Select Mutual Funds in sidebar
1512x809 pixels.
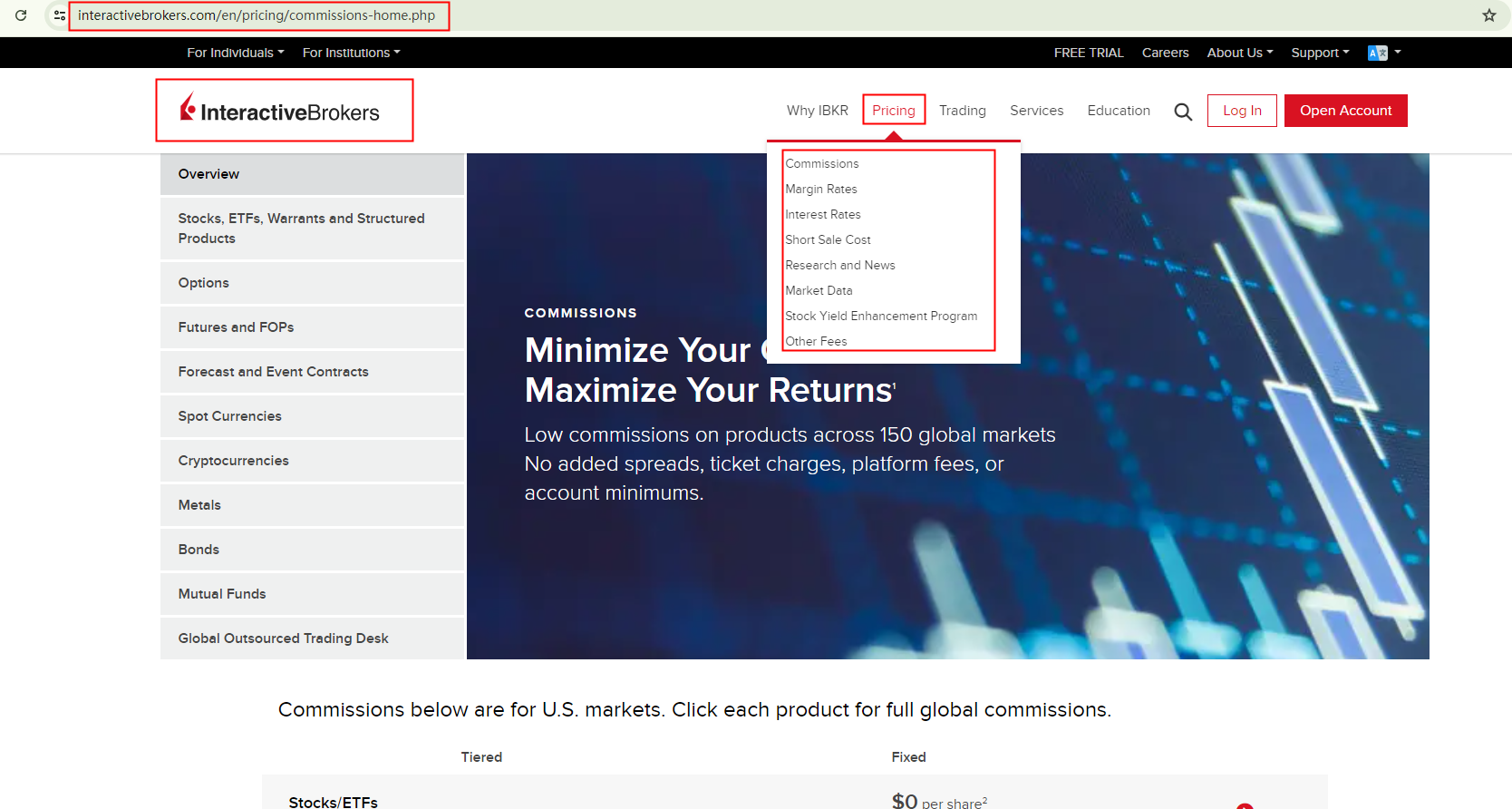(313, 594)
